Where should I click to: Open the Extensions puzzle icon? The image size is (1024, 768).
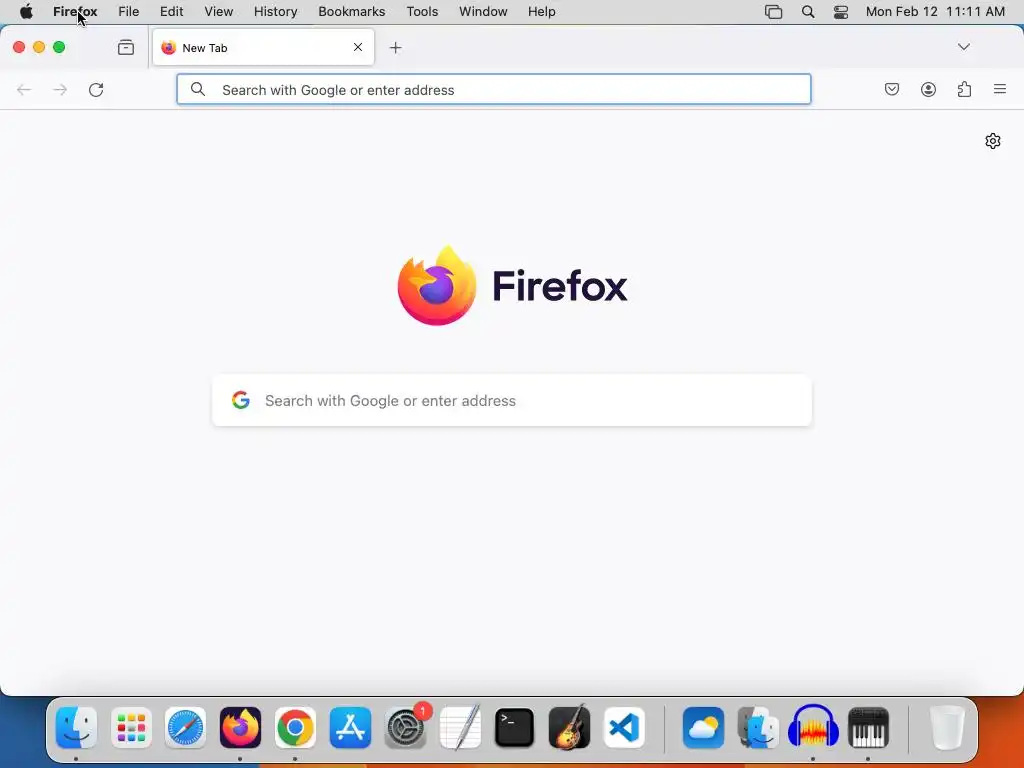(x=965, y=89)
